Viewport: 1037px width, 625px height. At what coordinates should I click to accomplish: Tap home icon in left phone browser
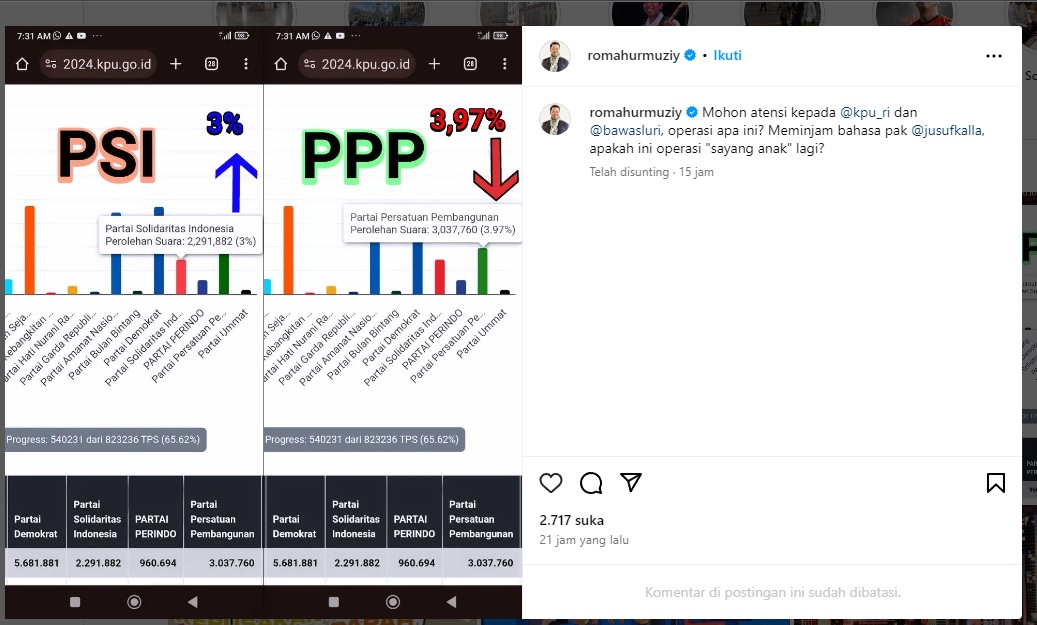click(22, 64)
